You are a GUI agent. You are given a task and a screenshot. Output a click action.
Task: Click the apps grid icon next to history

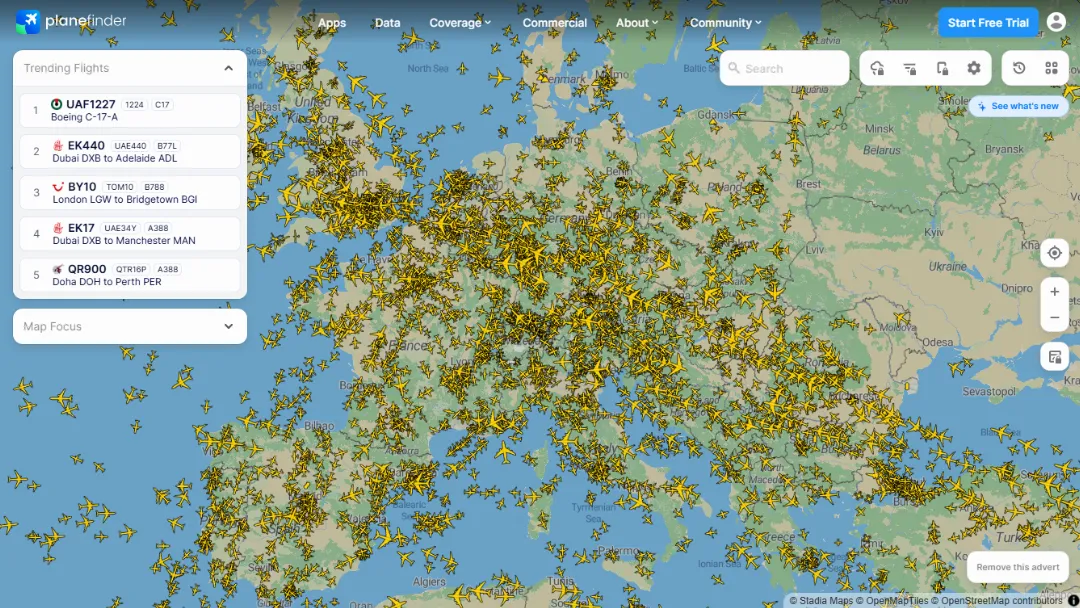pos(1051,68)
